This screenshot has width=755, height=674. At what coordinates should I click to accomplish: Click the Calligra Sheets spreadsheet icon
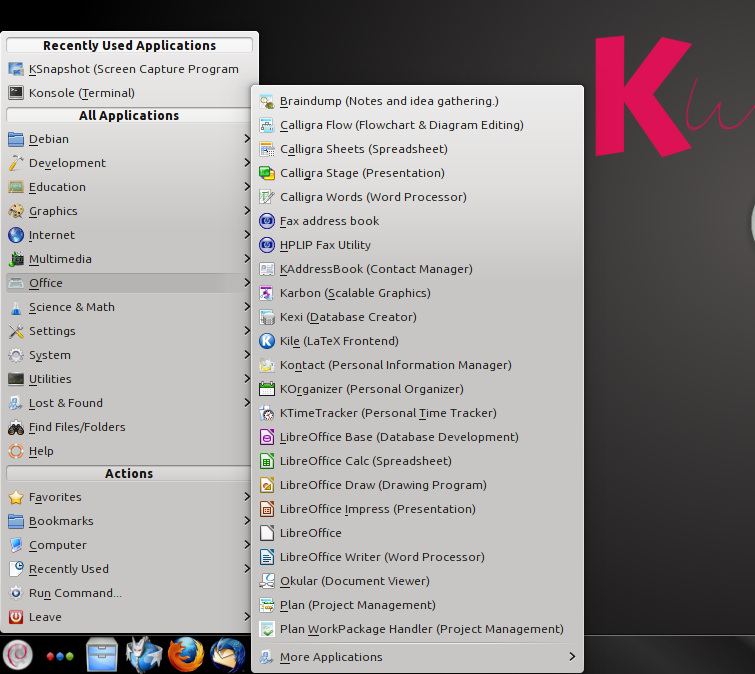coord(267,149)
